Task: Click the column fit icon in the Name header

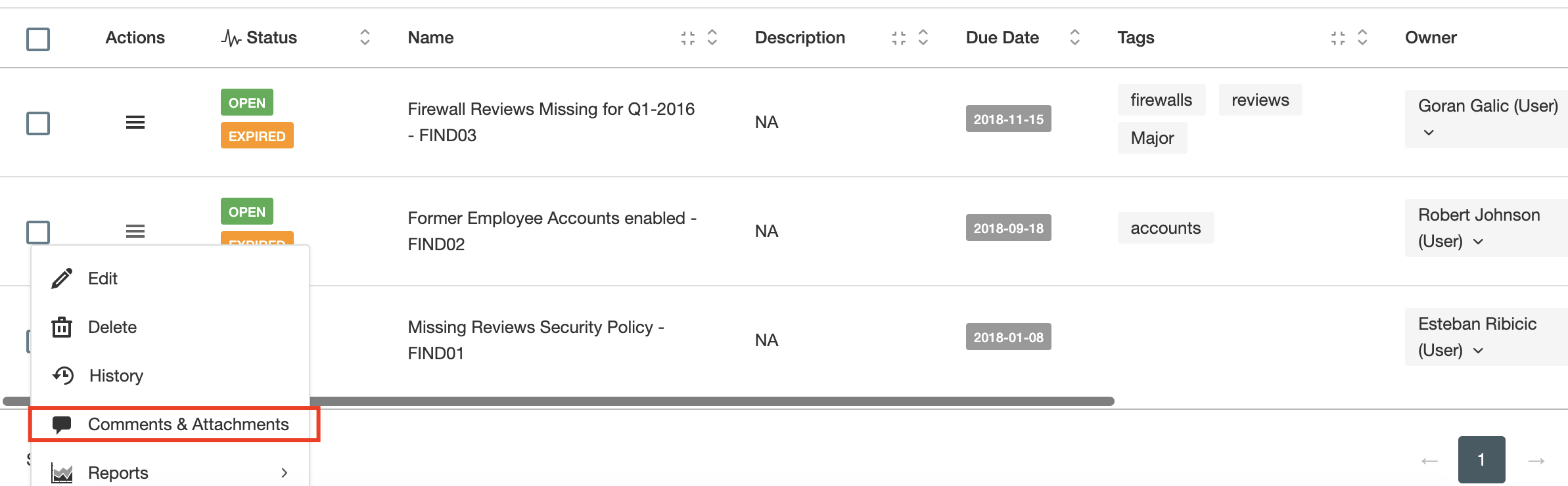Action: (x=689, y=37)
